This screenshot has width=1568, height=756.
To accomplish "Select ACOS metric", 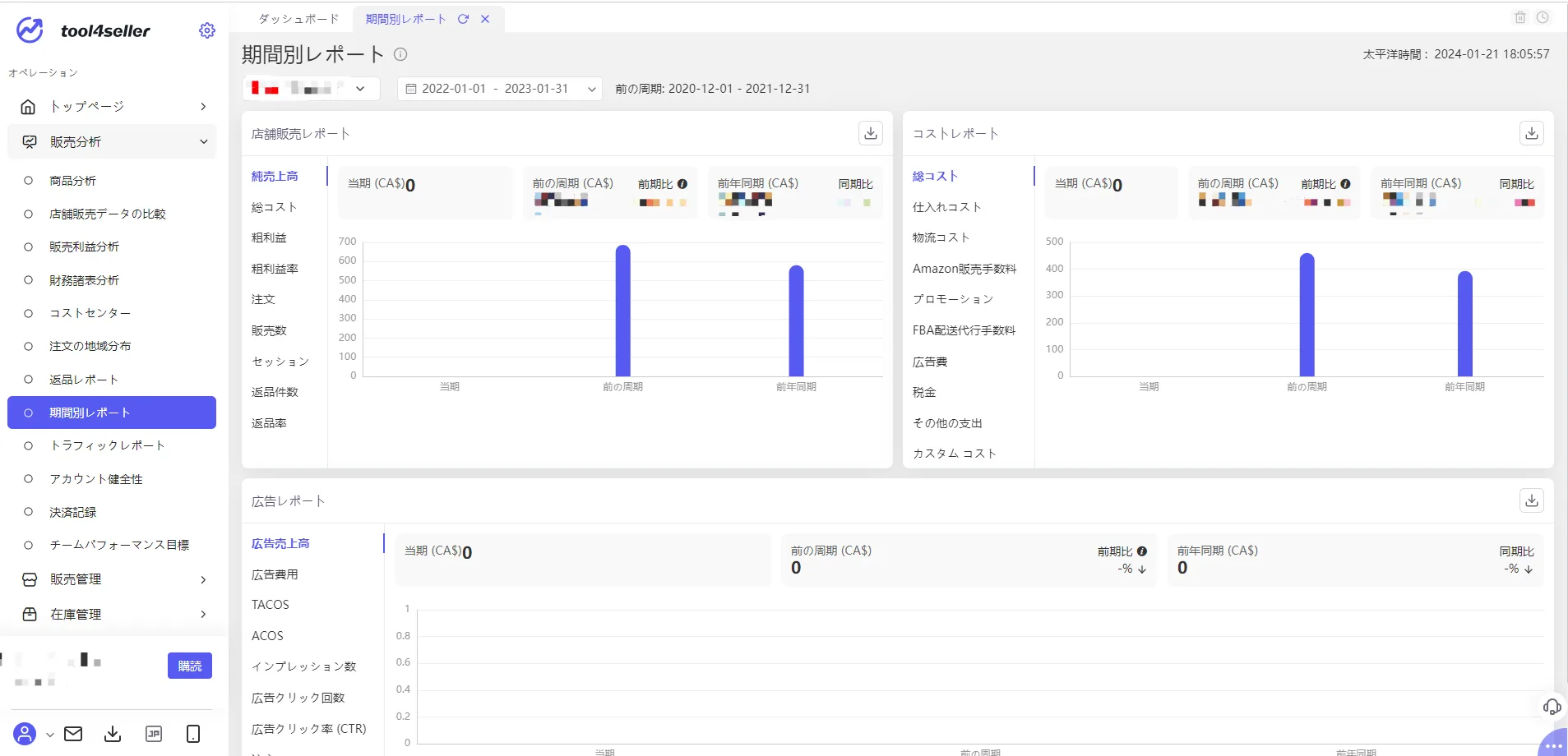I will pyautogui.click(x=267, y=636).
